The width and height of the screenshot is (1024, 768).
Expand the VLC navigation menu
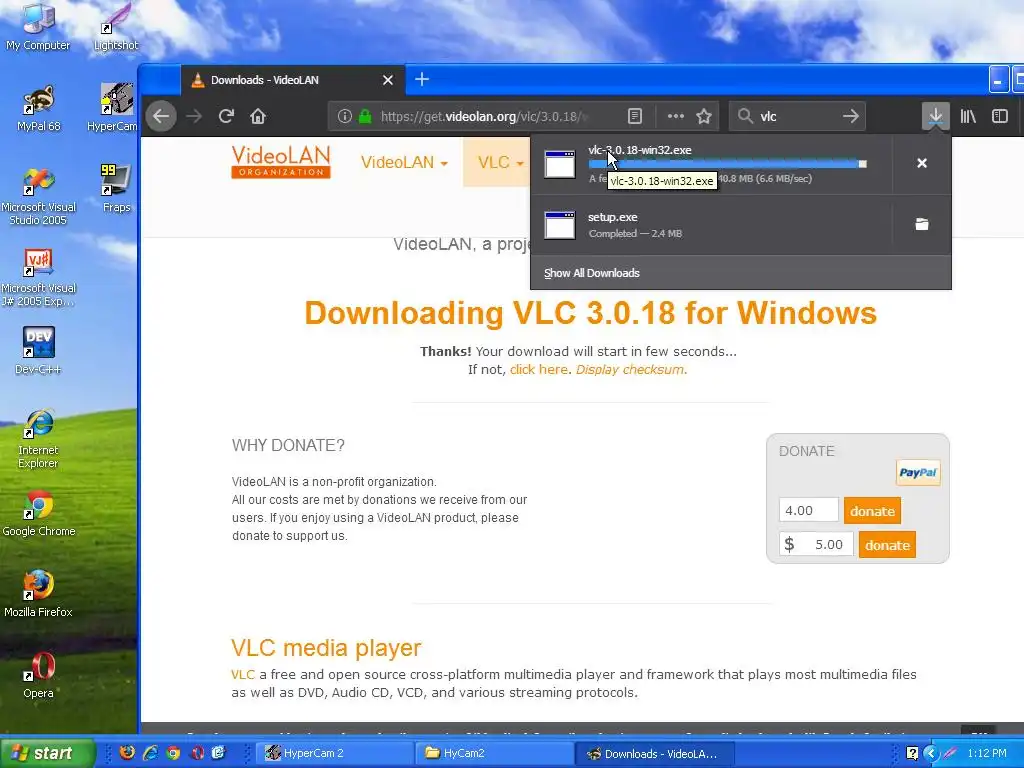click(x=500, y=162)
